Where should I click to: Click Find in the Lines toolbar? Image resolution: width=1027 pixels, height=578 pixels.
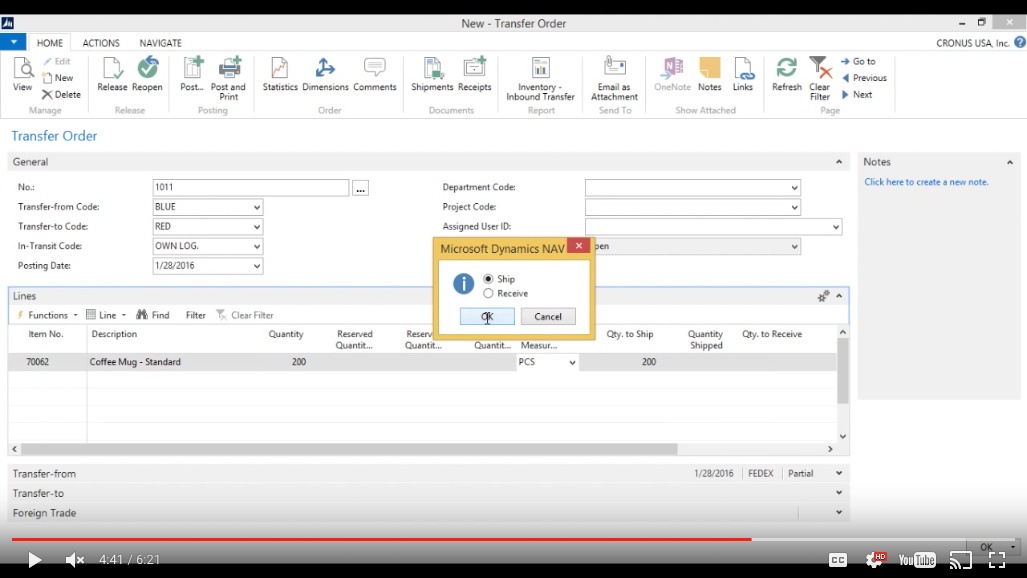(x=153, y=315)
